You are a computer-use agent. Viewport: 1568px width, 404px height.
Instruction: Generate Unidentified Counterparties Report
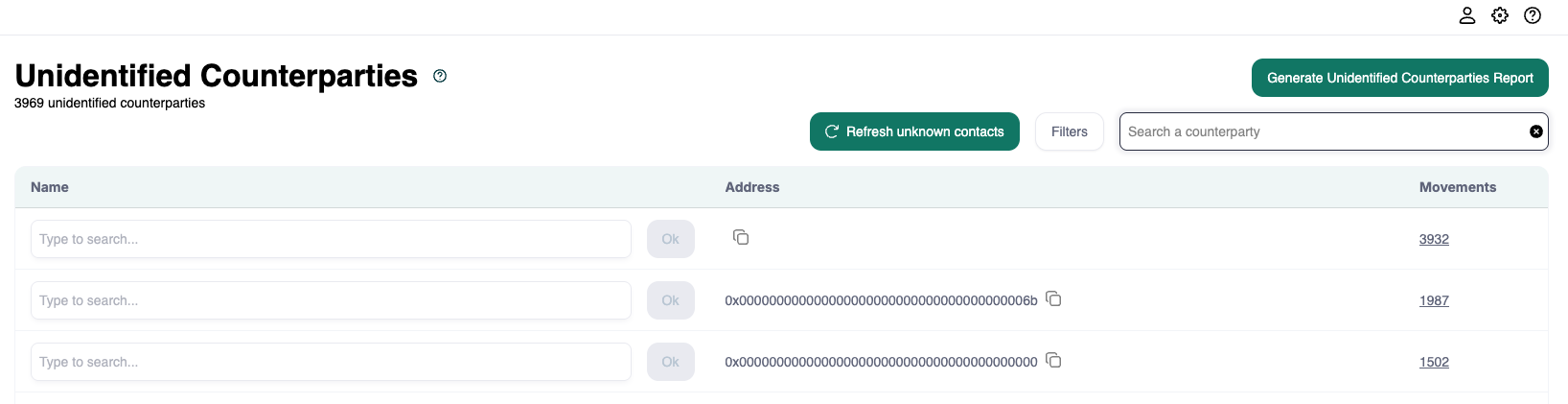point(1399,78)
